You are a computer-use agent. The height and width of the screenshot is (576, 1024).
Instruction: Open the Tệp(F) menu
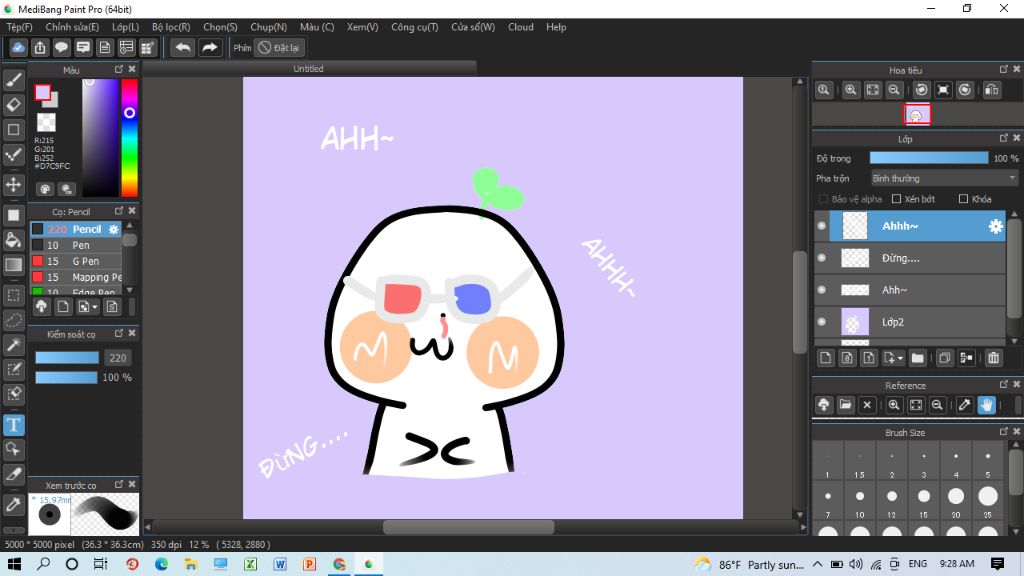coord(20,27)
